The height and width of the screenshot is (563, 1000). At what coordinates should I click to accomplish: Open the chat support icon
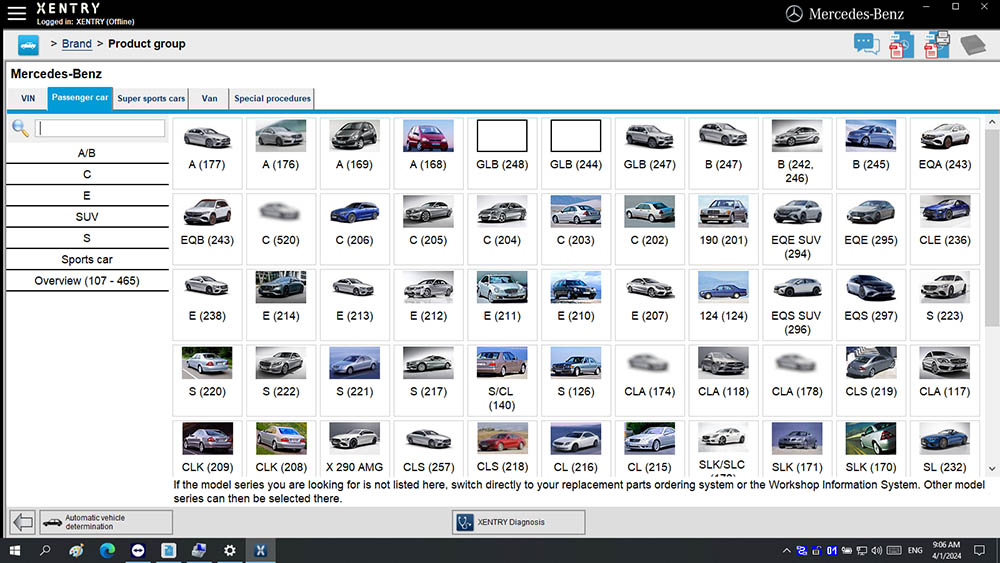[867, 44]
